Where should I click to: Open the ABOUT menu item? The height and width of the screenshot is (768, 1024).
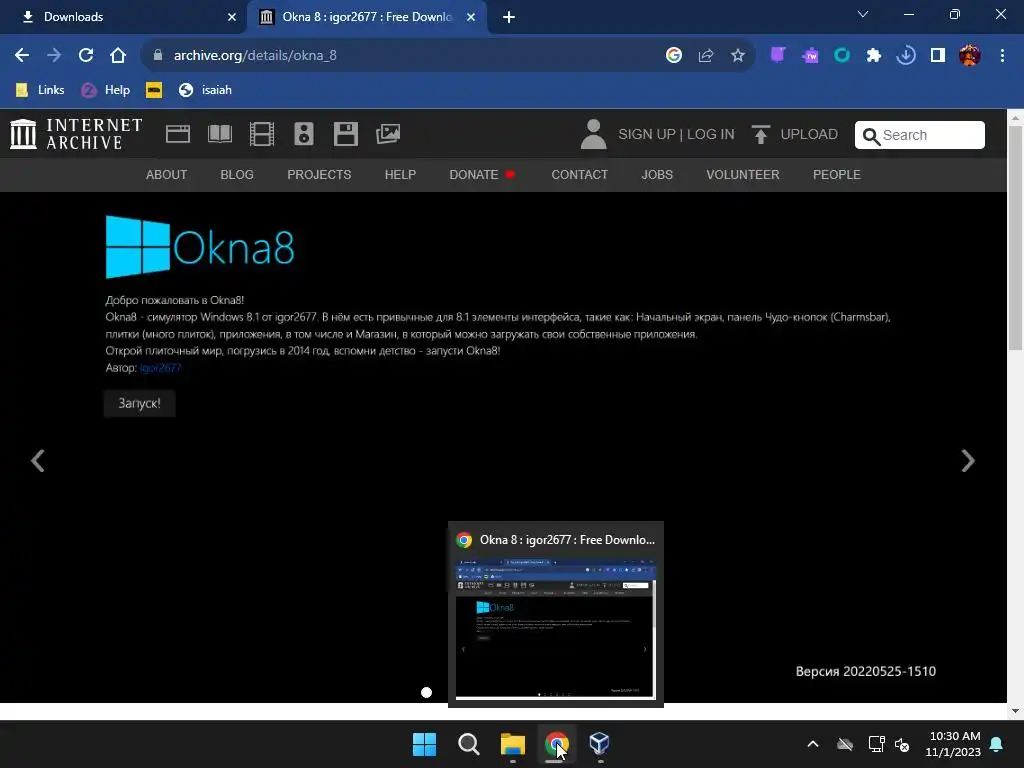tap(167, 175)
